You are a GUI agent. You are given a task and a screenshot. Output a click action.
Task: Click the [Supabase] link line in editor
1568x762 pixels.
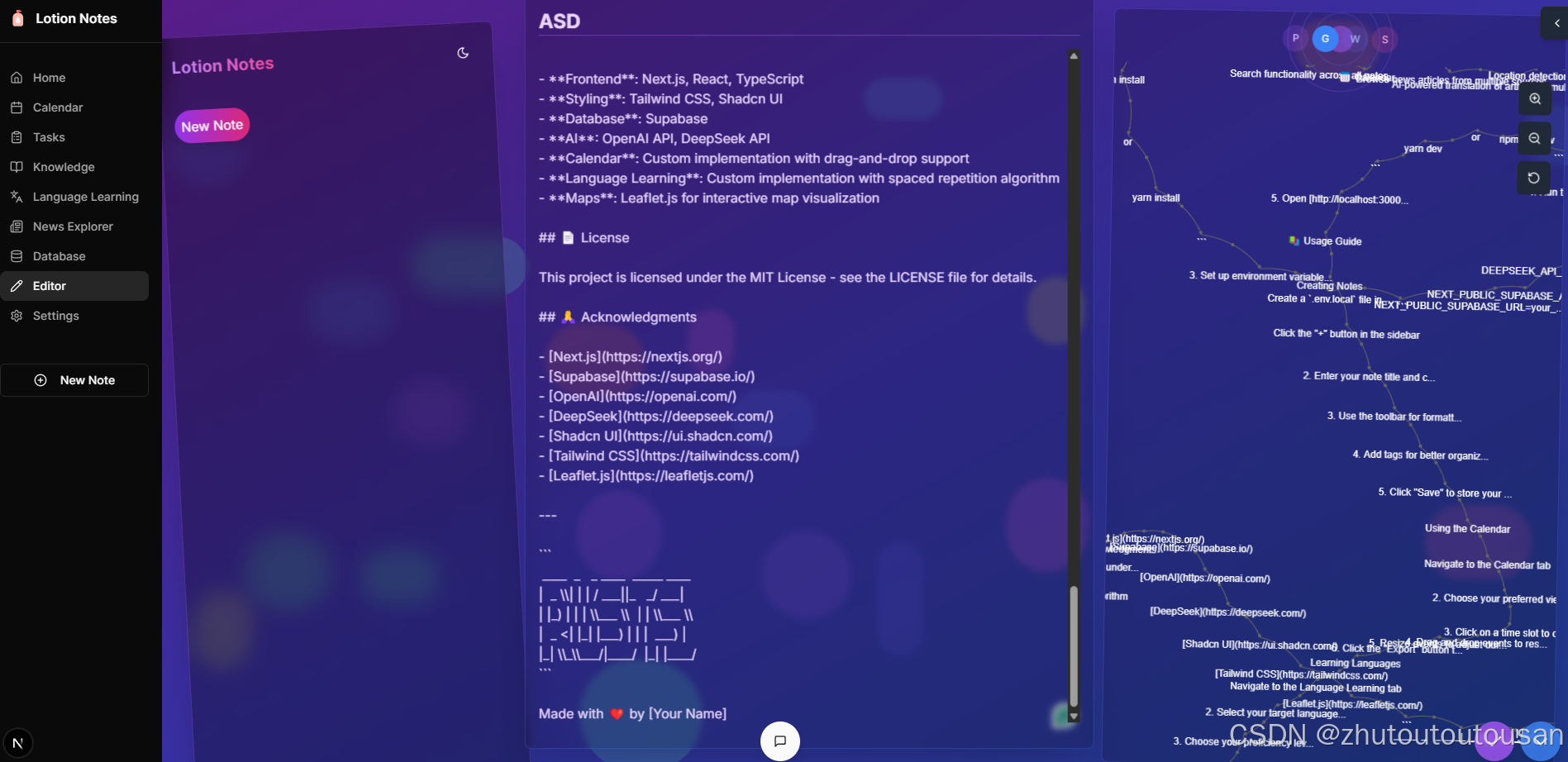(647, 377)
